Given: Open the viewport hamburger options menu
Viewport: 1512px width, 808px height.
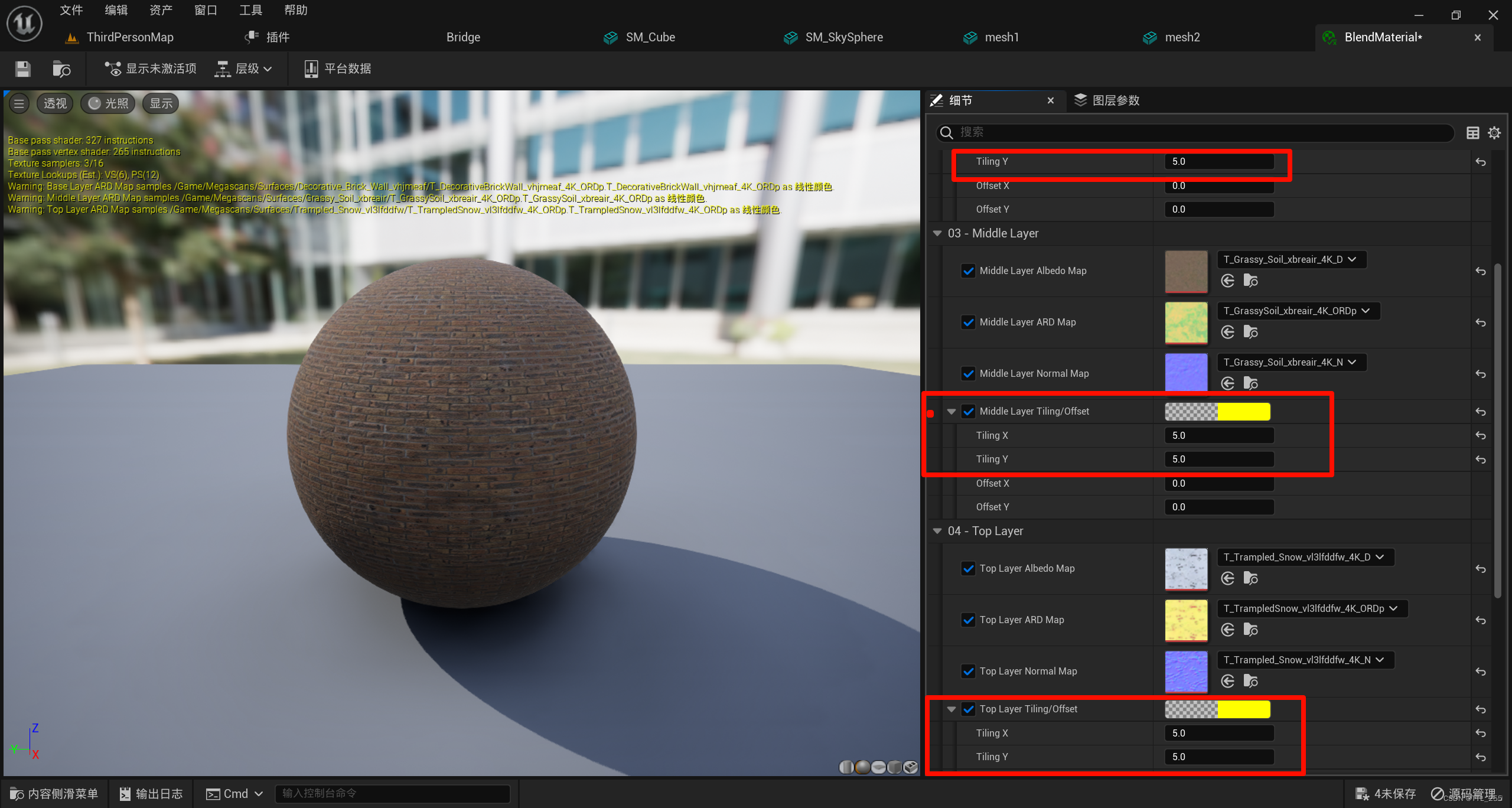Looking at the screenshot, I should click(x=19, y=104).
